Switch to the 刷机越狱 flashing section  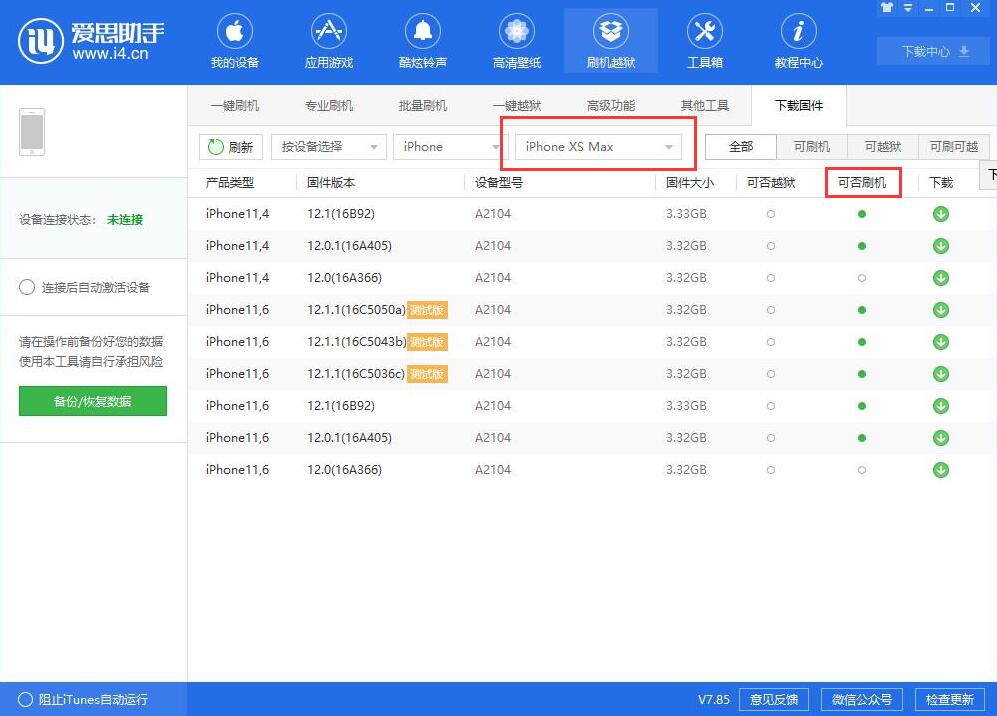610,40
